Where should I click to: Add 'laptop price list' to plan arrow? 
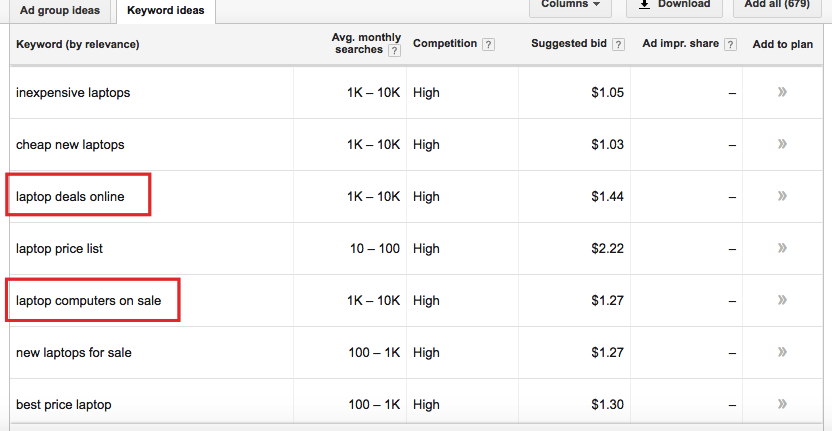[782, 248]
